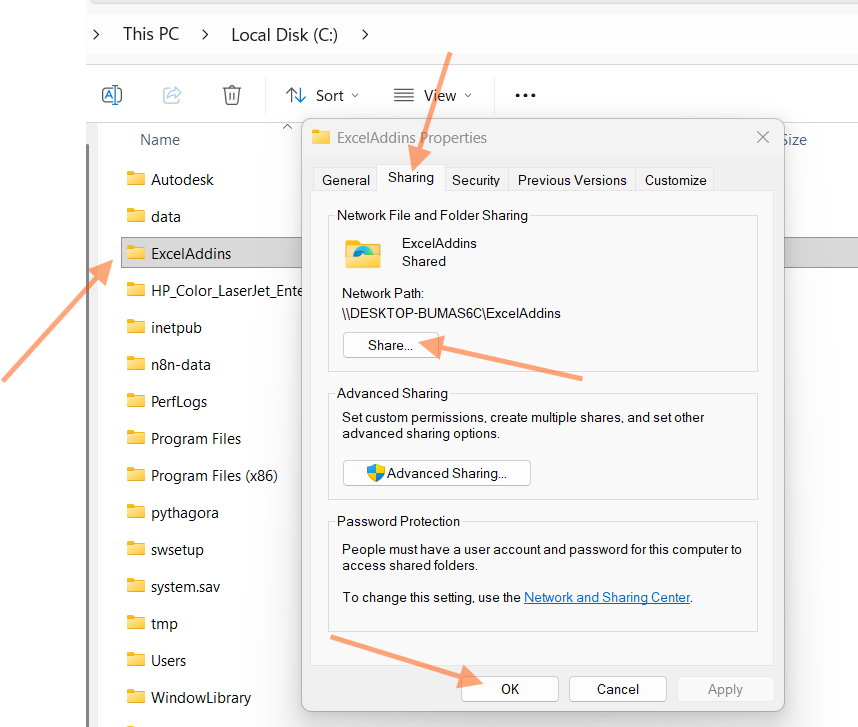The width and height of the screenshot is (858, 727).
Task: Click the pythagora folder icon
Action: click(x=136, y=511)
